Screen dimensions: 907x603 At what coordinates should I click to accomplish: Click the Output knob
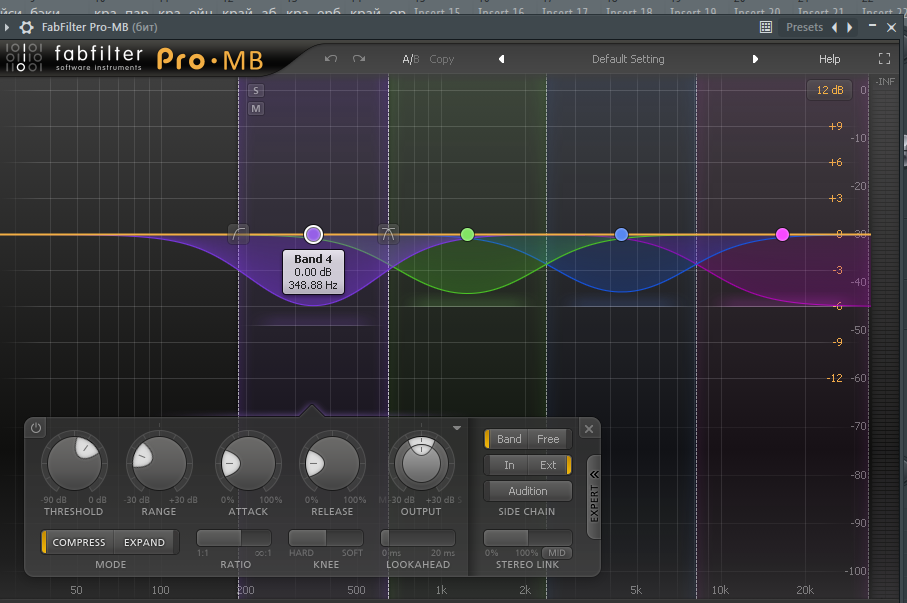click(x=421, y=463)
